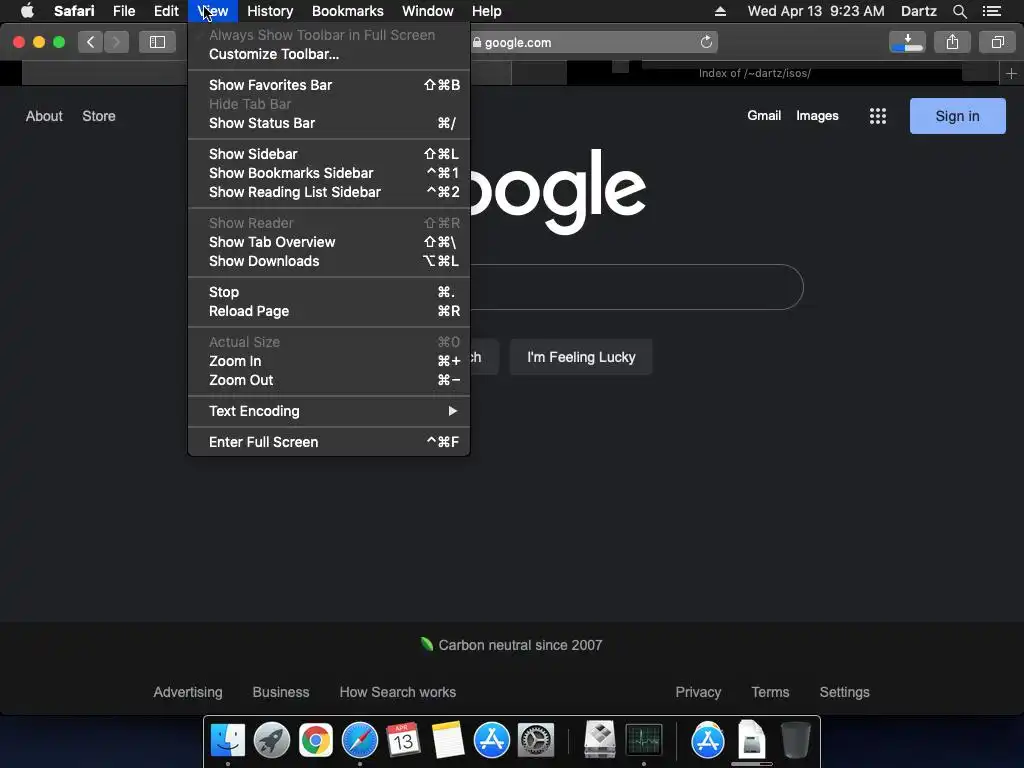The width and height of the screenshot is (1024, 768).
Task: Open Launchpad rocket in the Dock
Action: [x=272, y=741]
